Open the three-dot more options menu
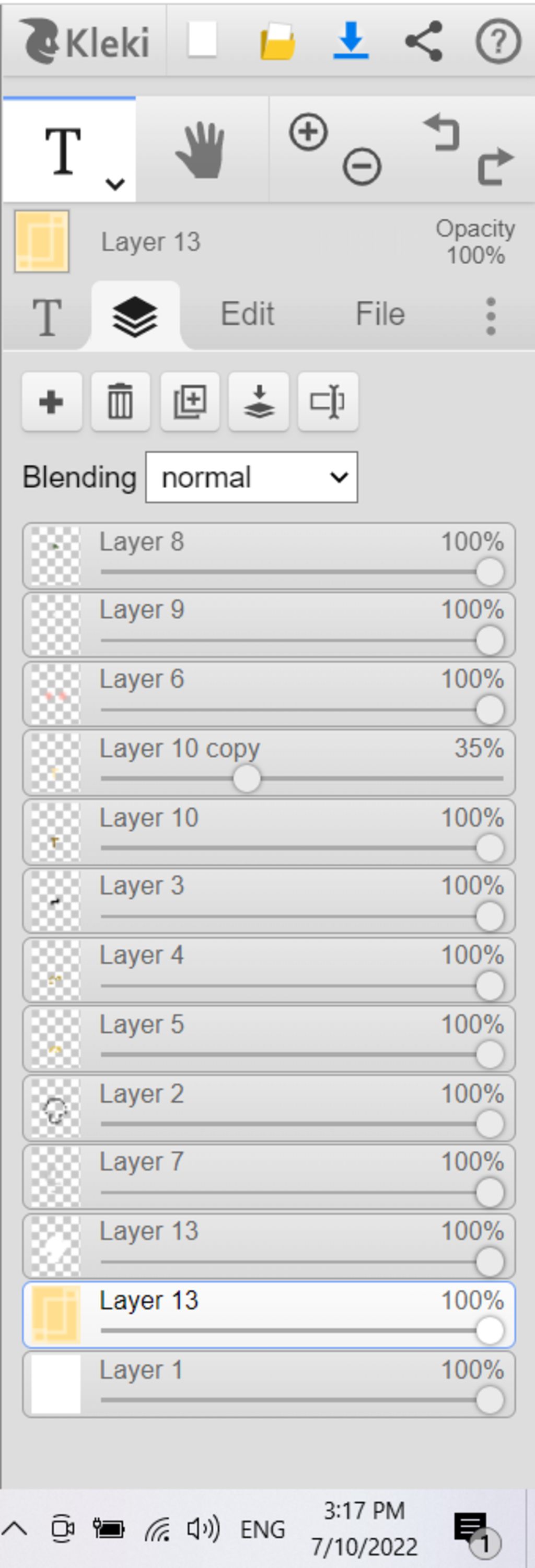Image resolution: width=535 pixels, height=1568 pixels. point(491,316)
